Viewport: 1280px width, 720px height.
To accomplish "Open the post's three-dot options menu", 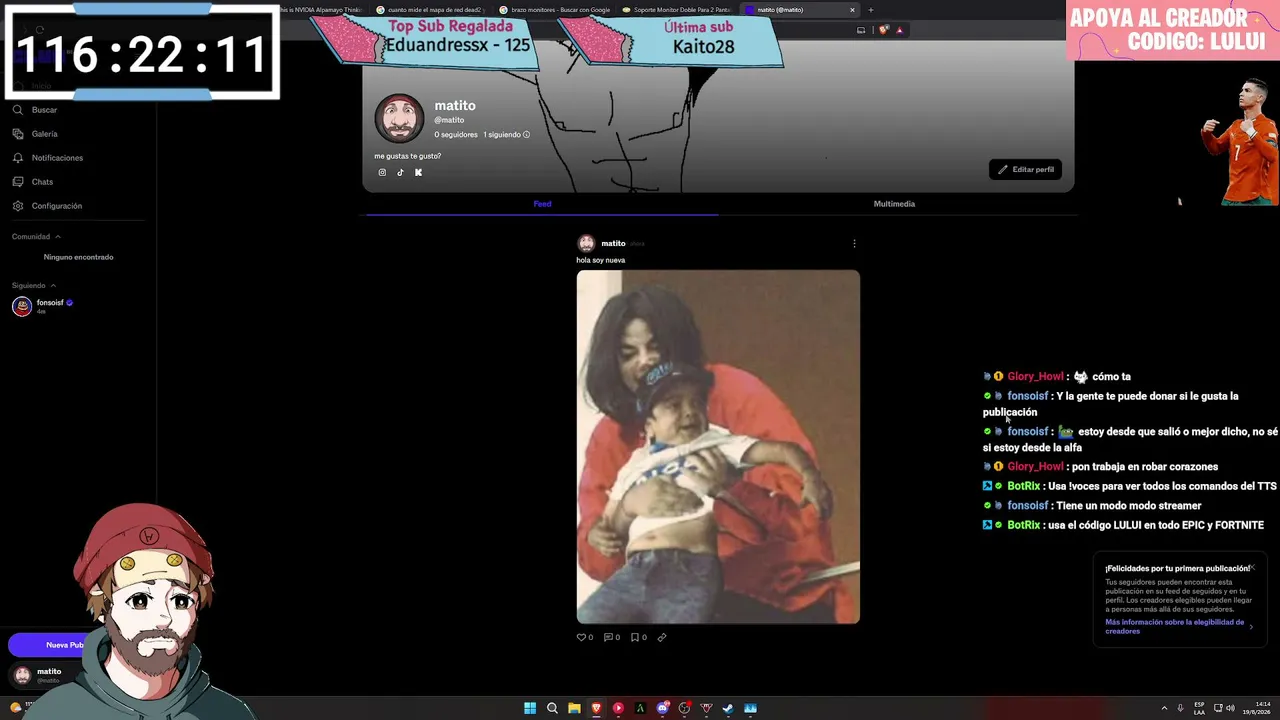I will (x=854, y=243).
